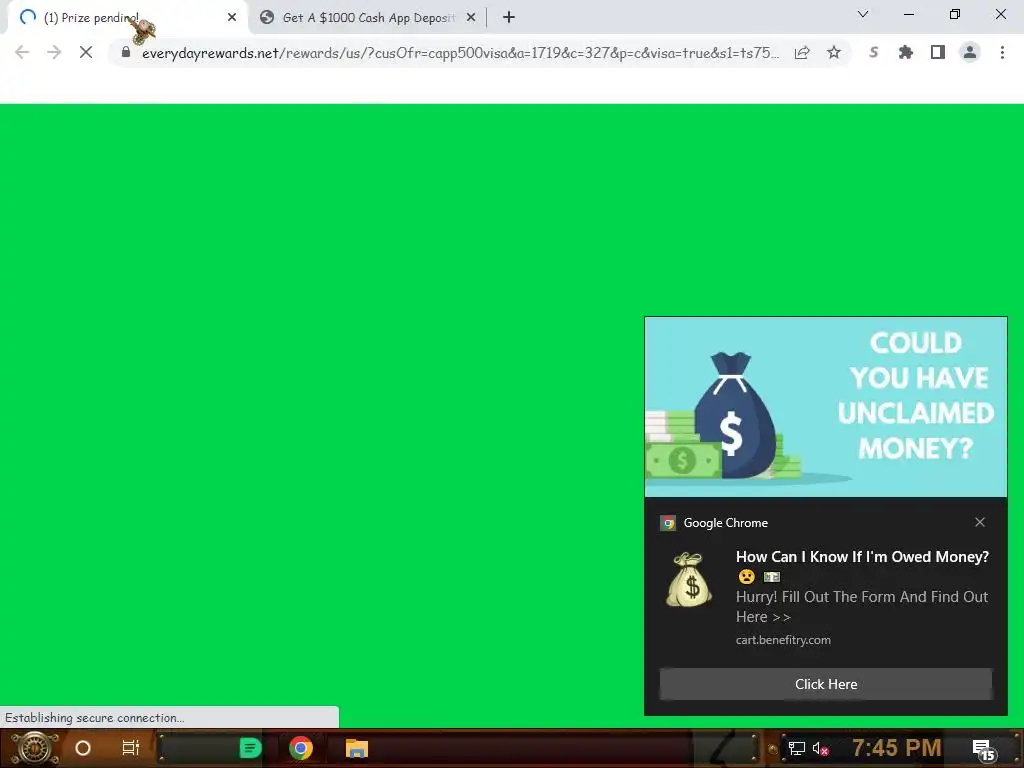The width and height of the screenshot is (1024, 768).
Task: Click the cart.benefitry.com source text
Action: (783, 640)
